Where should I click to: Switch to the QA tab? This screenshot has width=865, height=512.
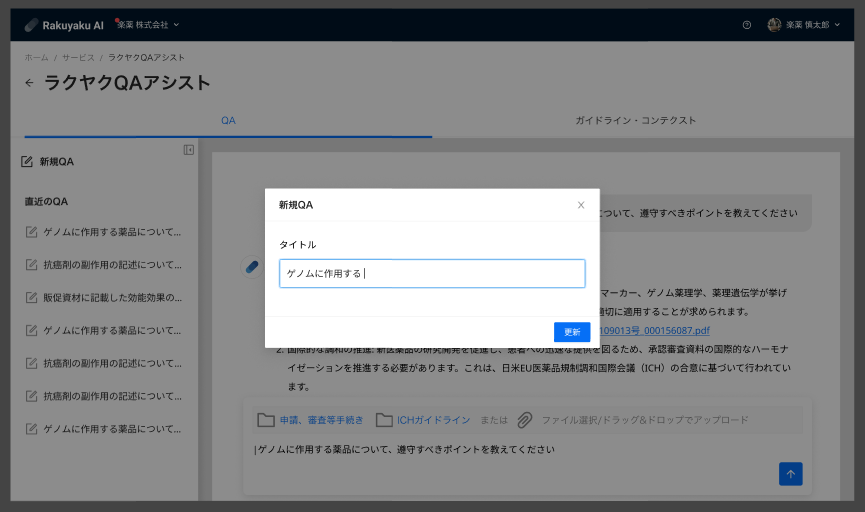coord(228,120)
